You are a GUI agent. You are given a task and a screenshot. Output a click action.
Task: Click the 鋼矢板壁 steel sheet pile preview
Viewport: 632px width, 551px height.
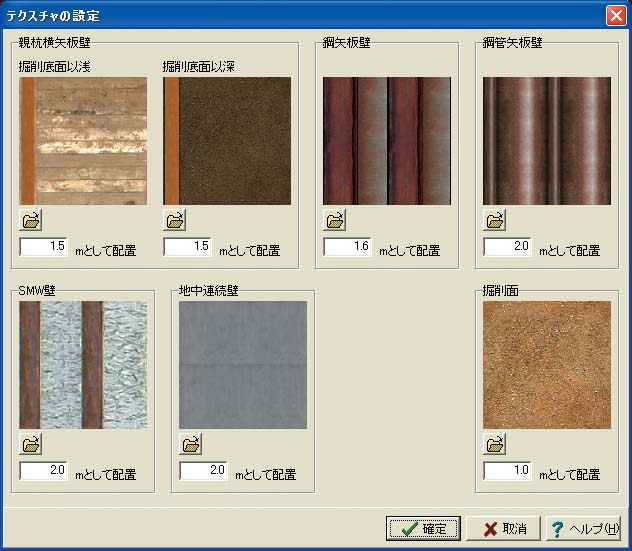pos(387,141)
